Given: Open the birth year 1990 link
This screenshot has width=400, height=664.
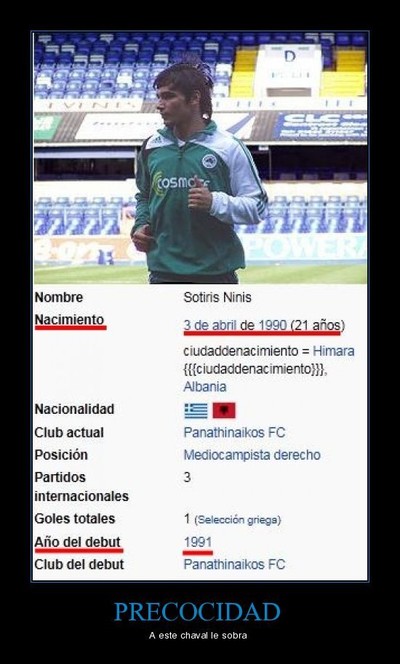Looking at the screenshot, I should (272, 325).
